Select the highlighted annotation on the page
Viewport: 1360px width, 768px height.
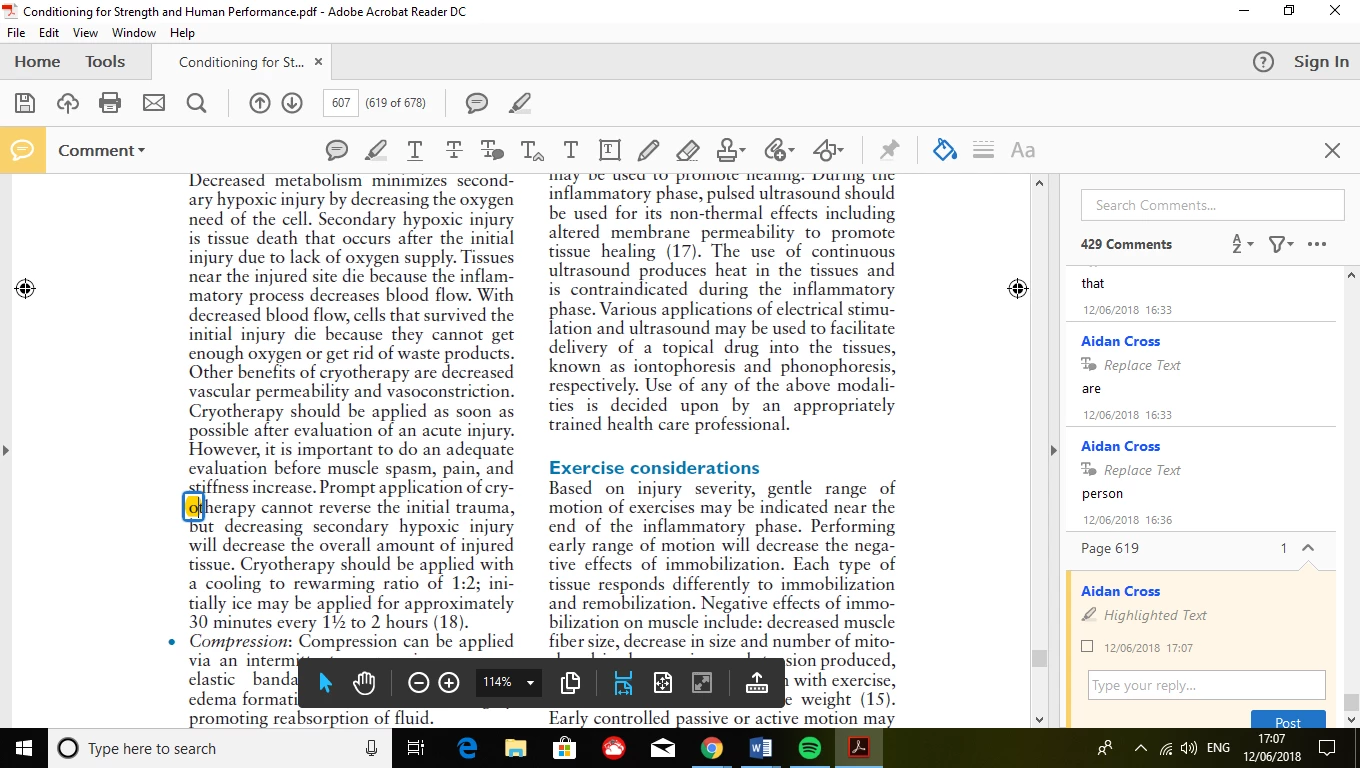point(194,507)
